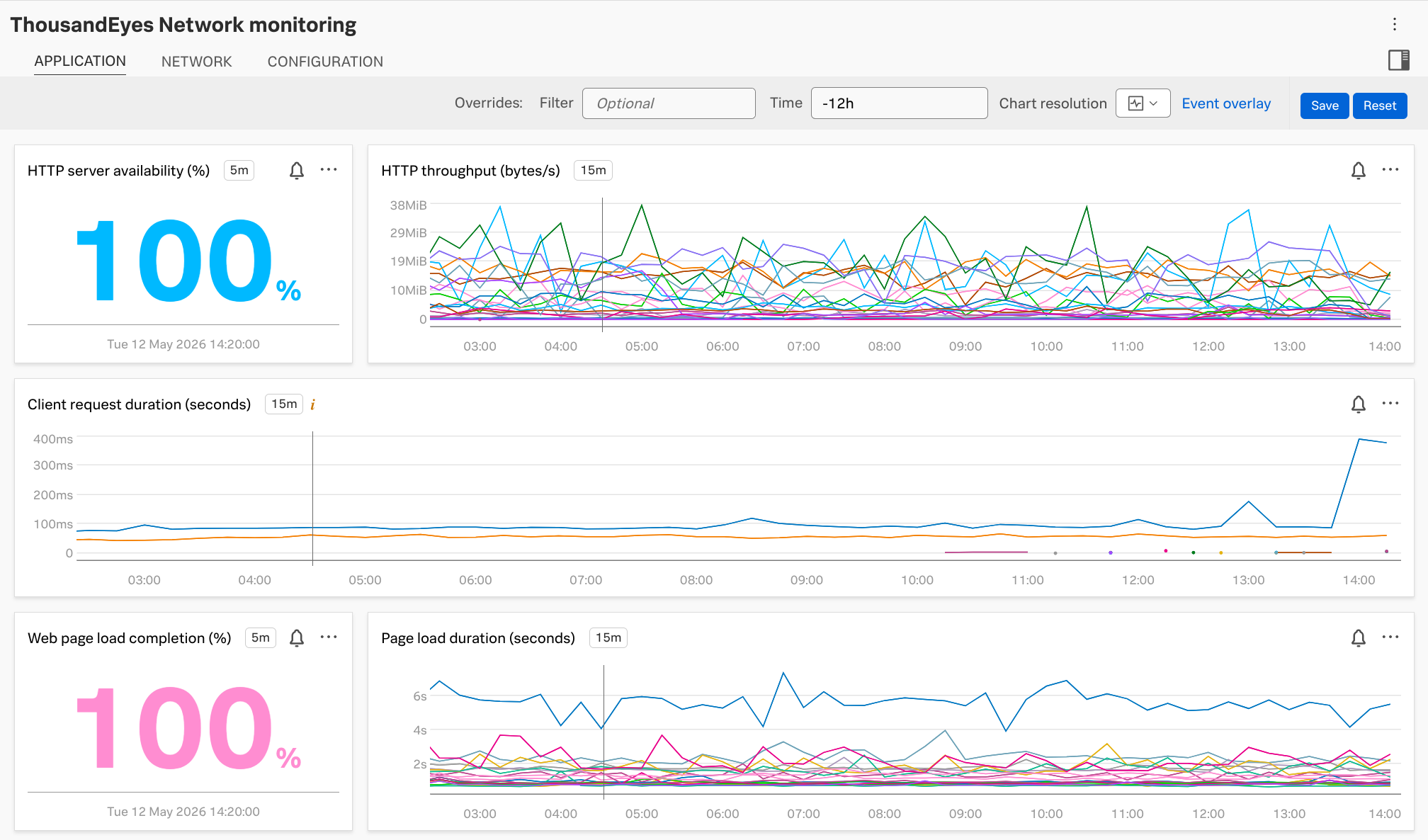The width and height of the screenshot is (1428, 840).
Task: Click the Filter Optional input field
Action: point(669,103)
